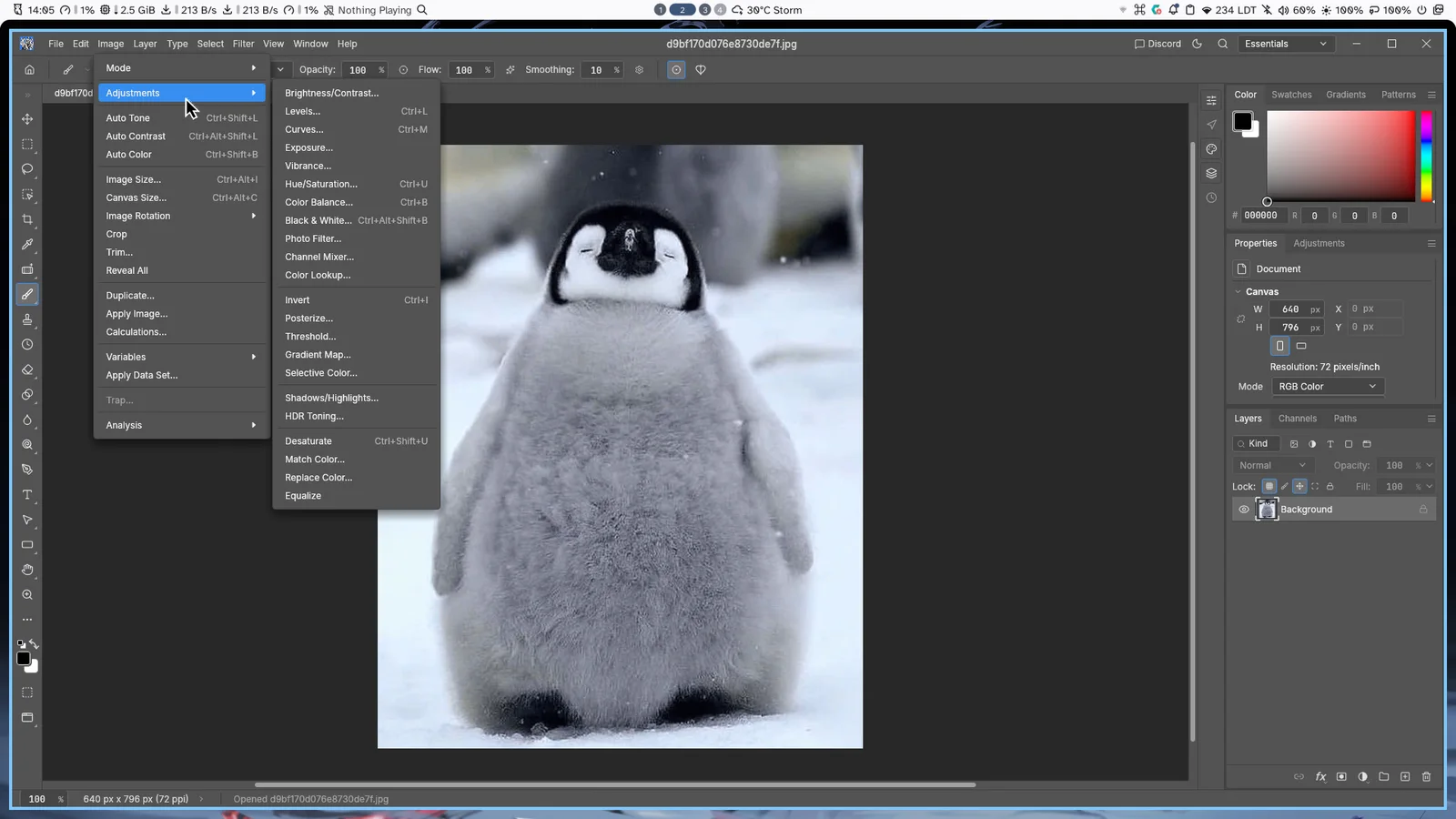This screenshot has width=1456, height=819.
Task: Expand the Image Rotation submenu
Action: point(181,216)
